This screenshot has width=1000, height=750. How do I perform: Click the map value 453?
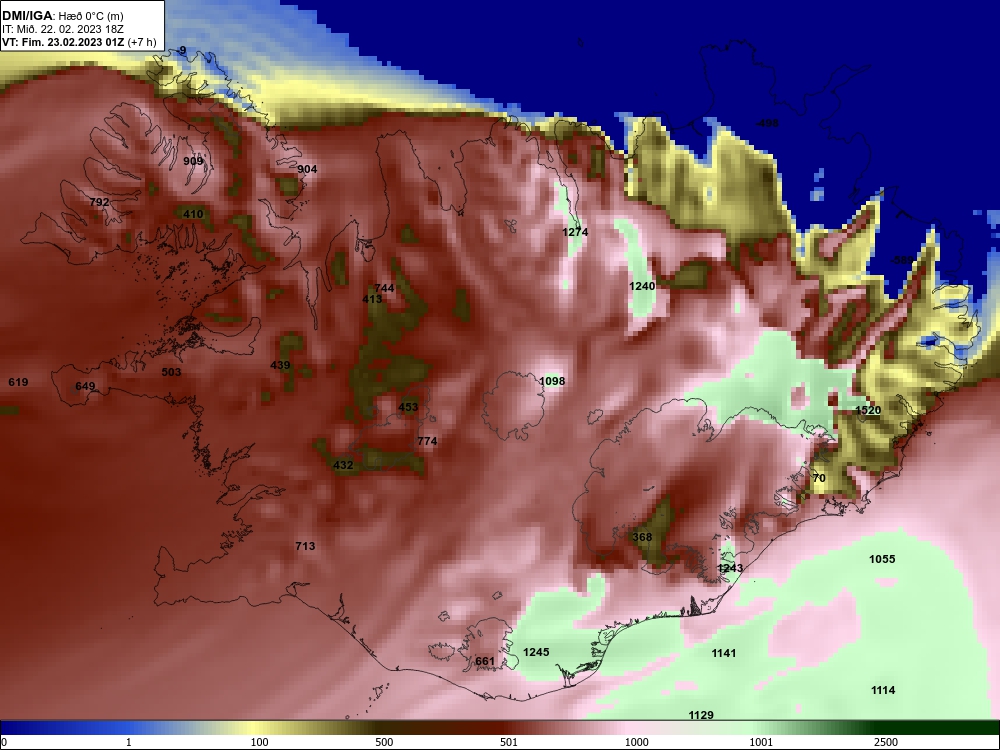[408, 407]
